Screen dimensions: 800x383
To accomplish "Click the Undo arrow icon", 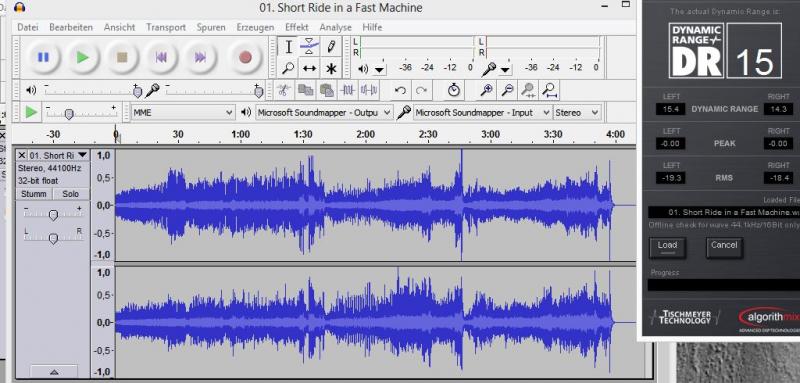I will click(x=401, y=91).
